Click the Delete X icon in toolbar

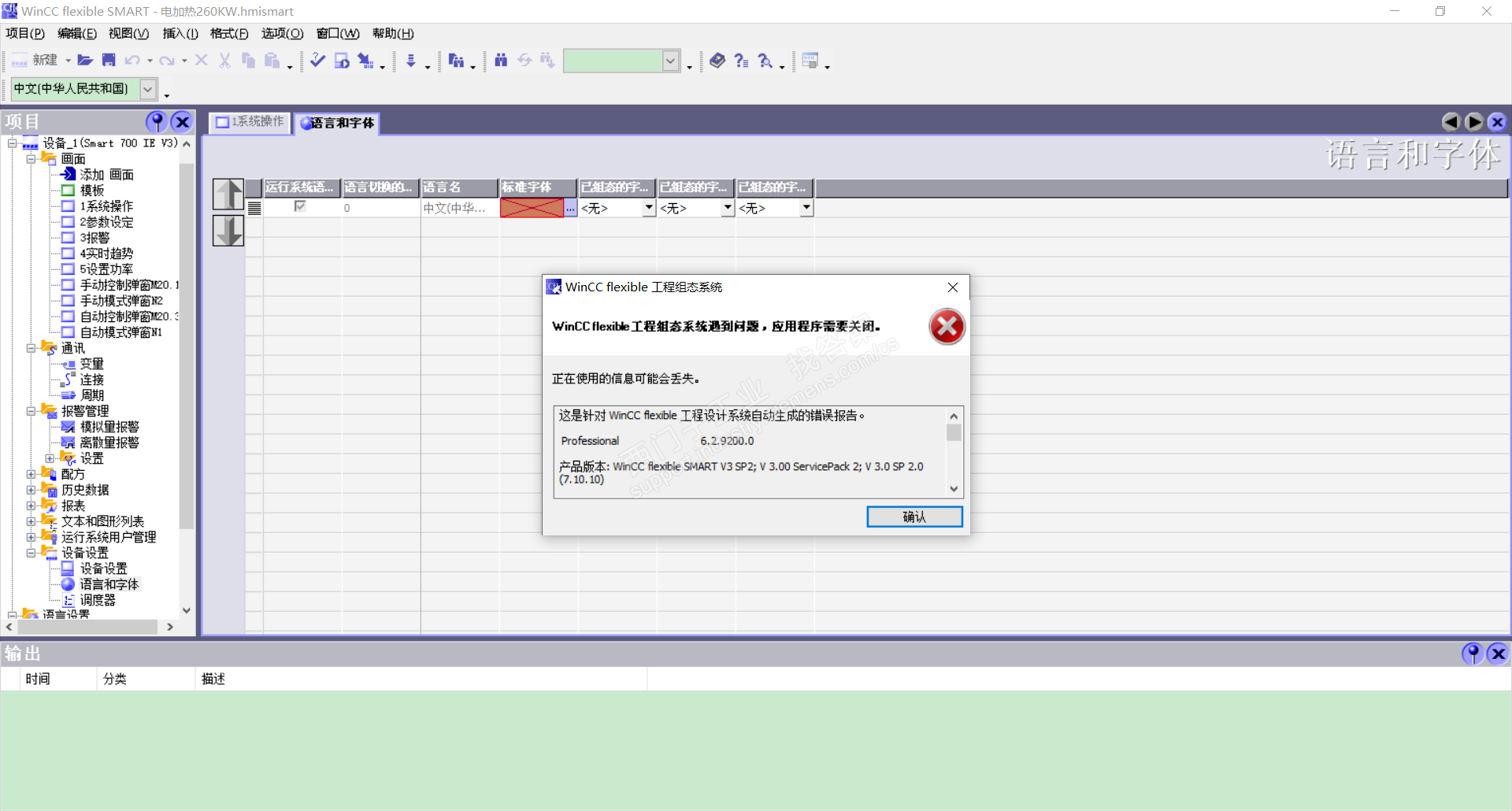click(x=202, y=61)
